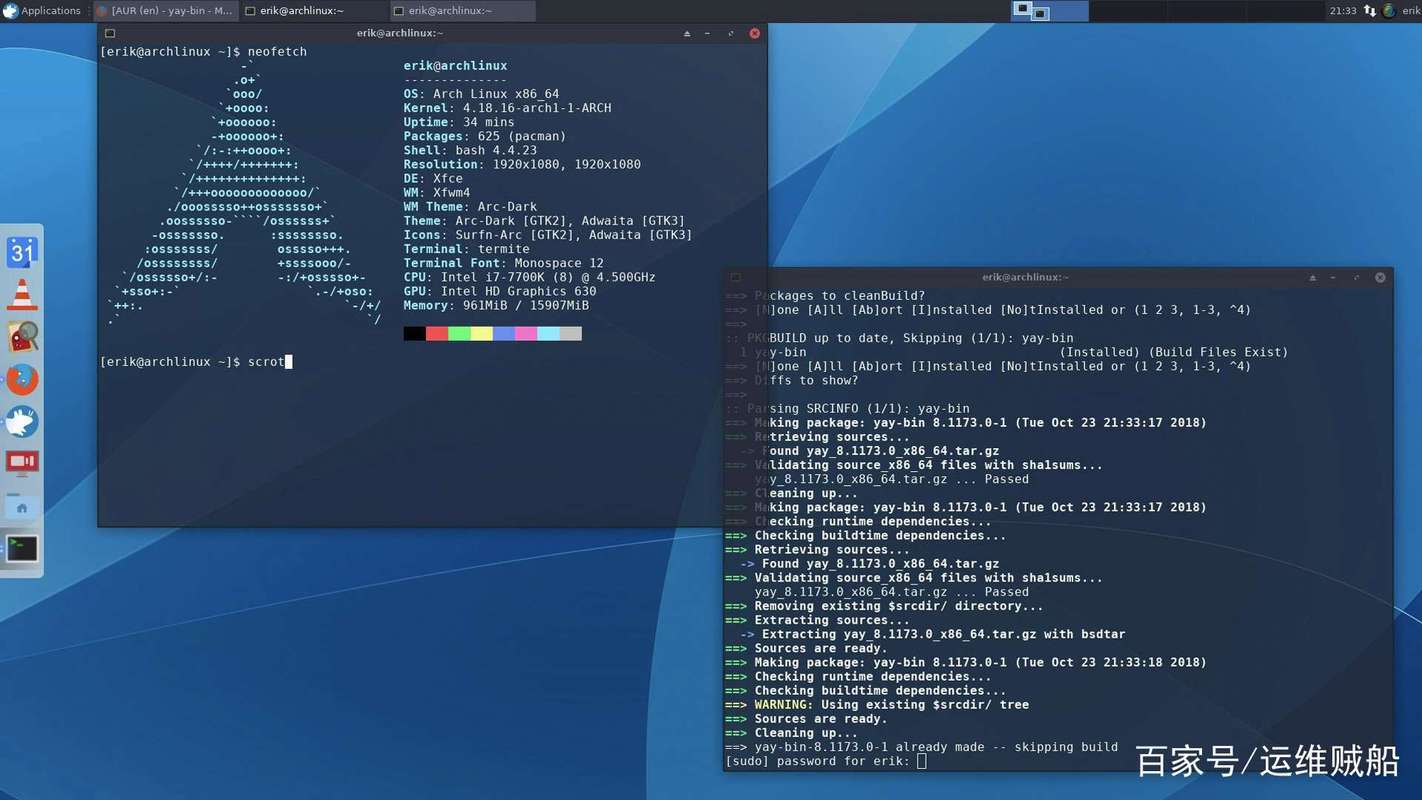Launch the calendar app showing 31 in the dock
The width and height of the screenshot is (1422, 800).
pos(22,251)
